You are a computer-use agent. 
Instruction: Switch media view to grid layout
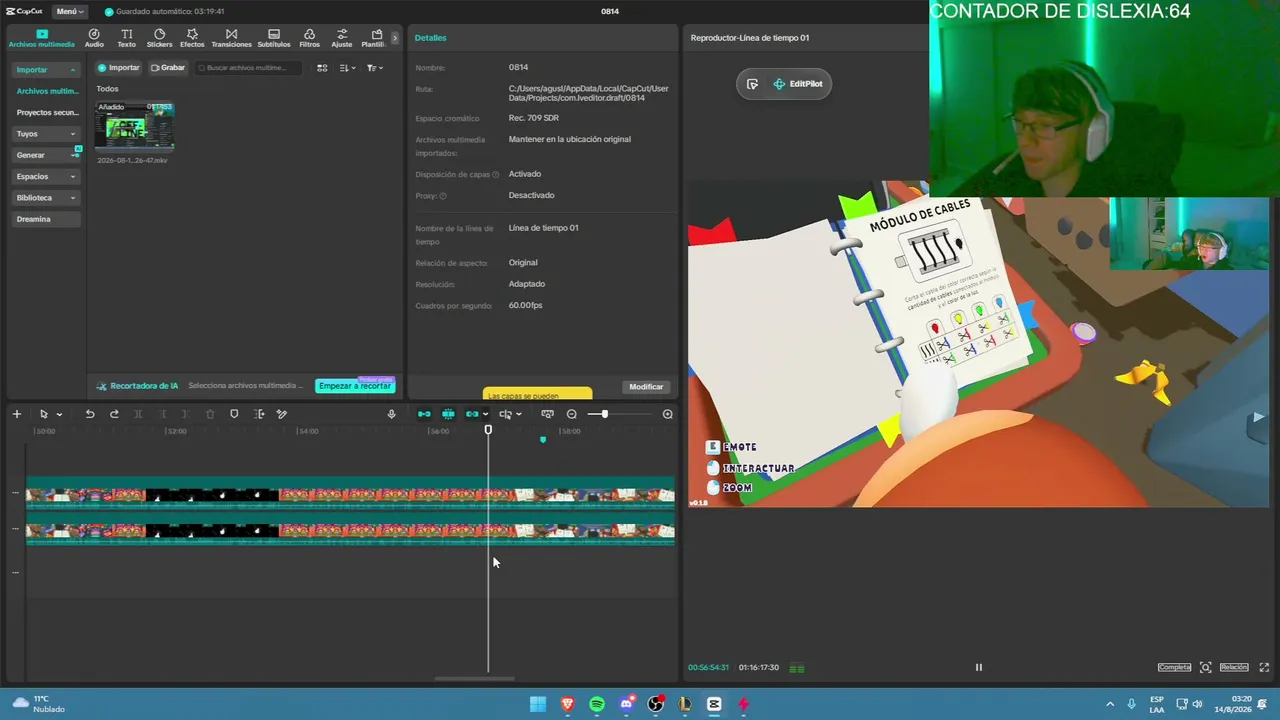tap(322, 68)
